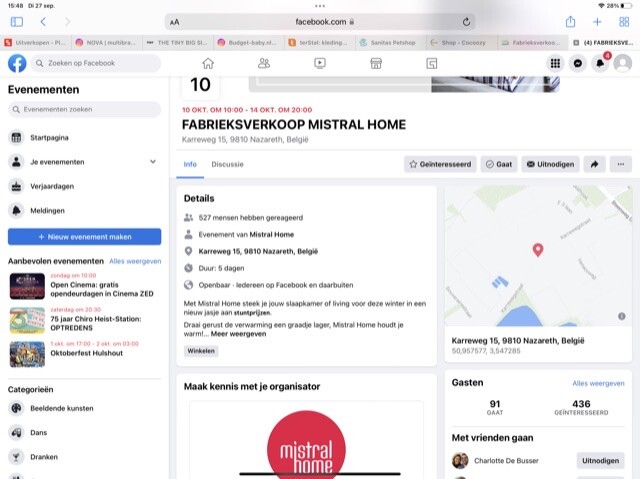Screen dimensions: 640x479
Task: Switch to the Sanitas Petshop browser tab
Action: 391,42
